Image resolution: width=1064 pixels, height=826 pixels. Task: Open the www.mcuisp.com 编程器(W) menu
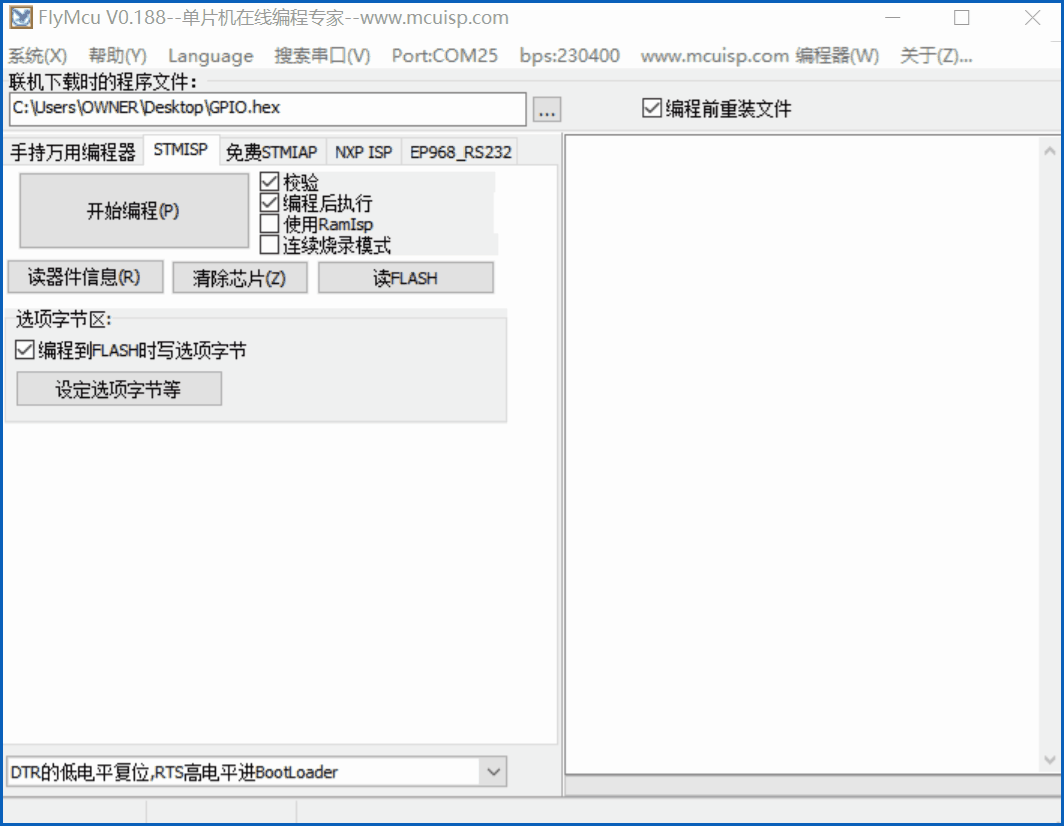point(760,56)
